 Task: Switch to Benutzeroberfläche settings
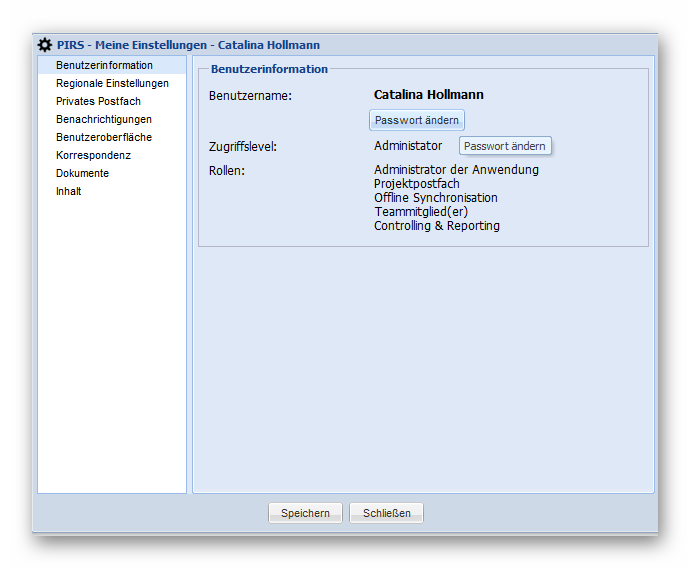click(x=104, y=137)
